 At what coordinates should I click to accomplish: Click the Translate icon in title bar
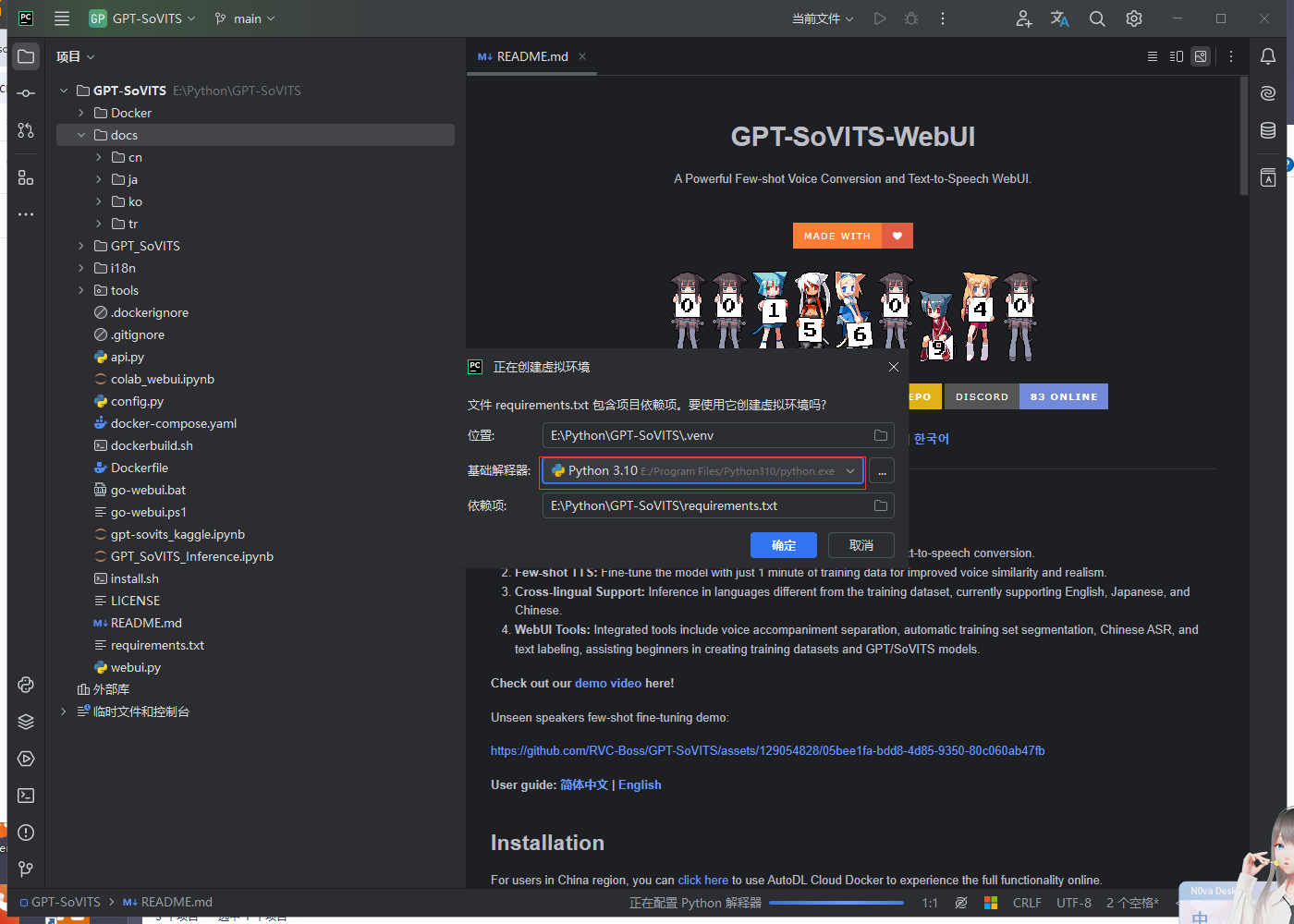tap(1060, 18)
